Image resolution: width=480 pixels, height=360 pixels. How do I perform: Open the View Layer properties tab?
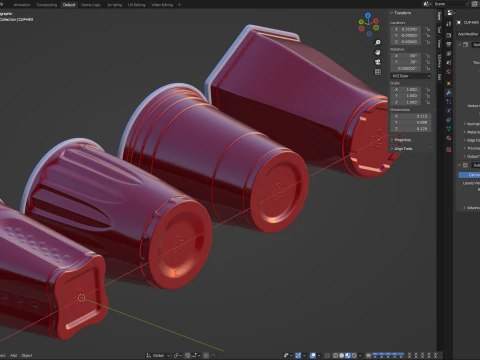tap(449, 53)
